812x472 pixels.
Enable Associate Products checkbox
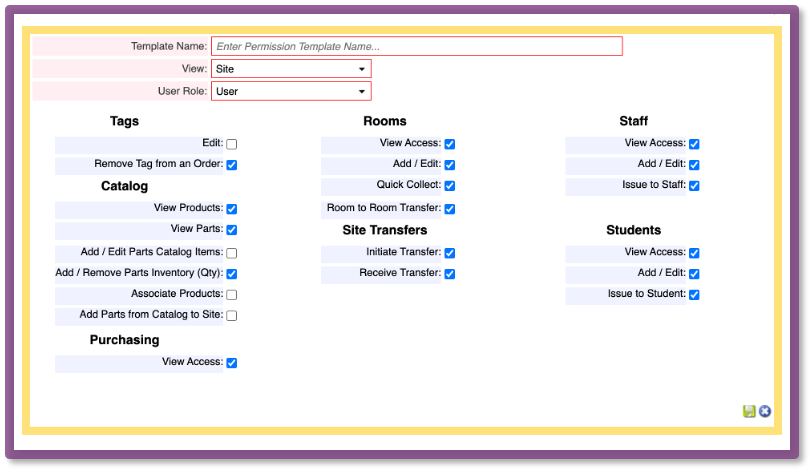point(232,295)
